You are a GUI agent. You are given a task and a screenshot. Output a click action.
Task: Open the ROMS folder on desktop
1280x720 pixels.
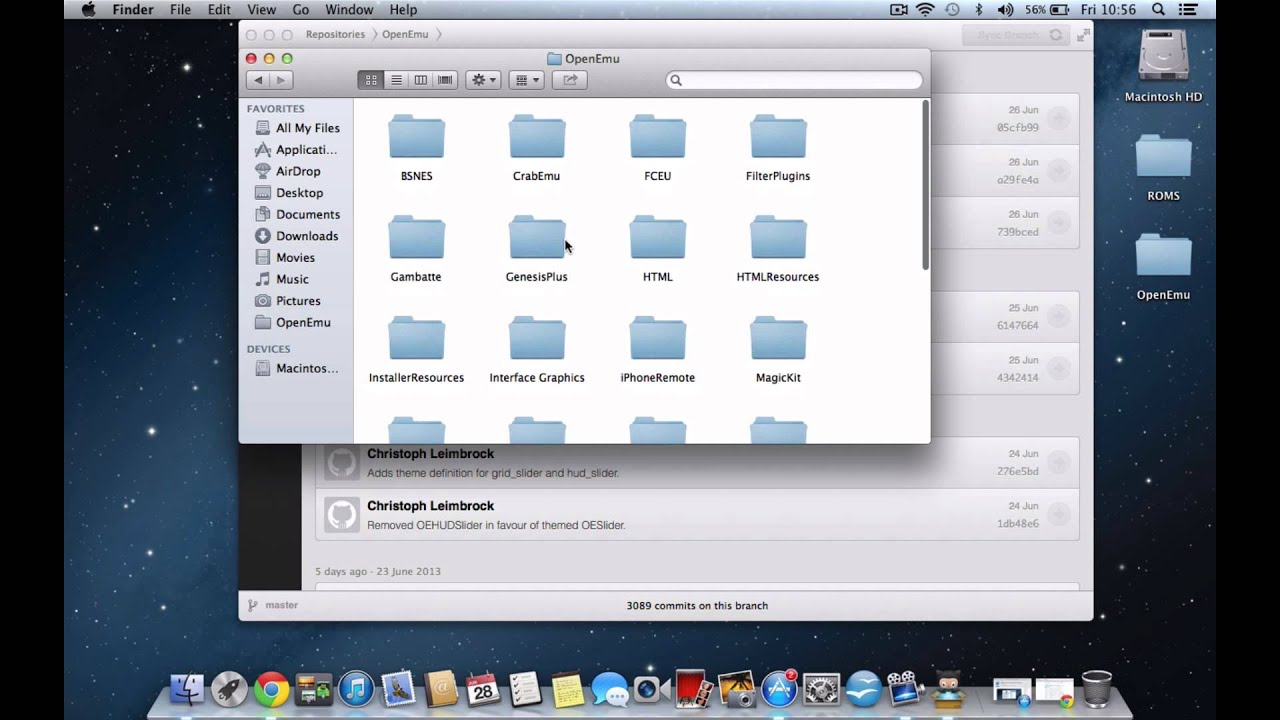[x=1163, y=168]
